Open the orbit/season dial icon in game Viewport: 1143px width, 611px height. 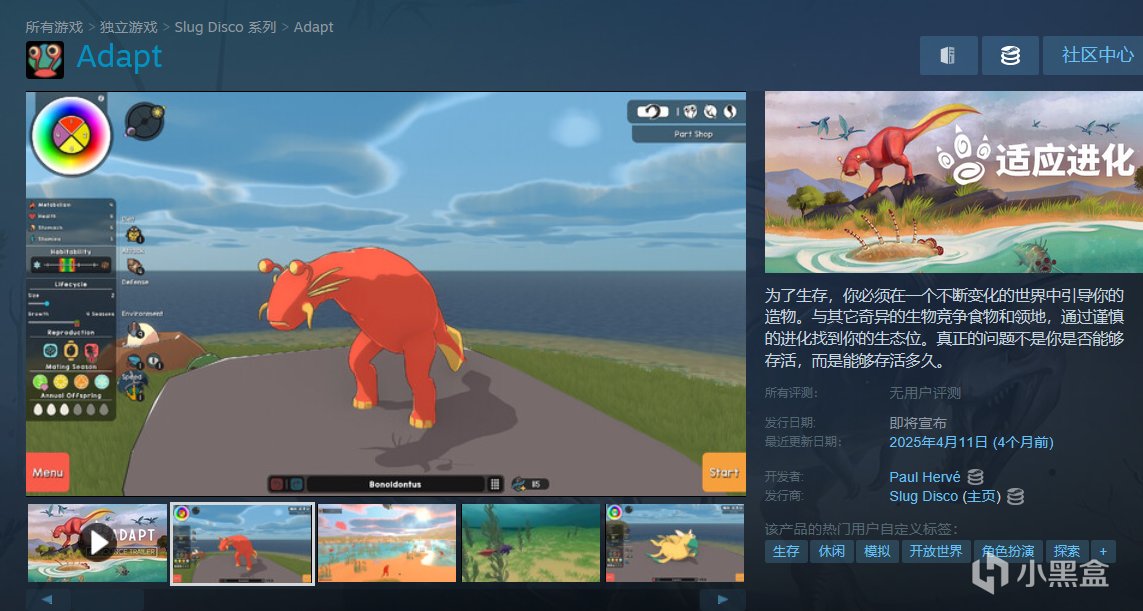tap(144, 121)
